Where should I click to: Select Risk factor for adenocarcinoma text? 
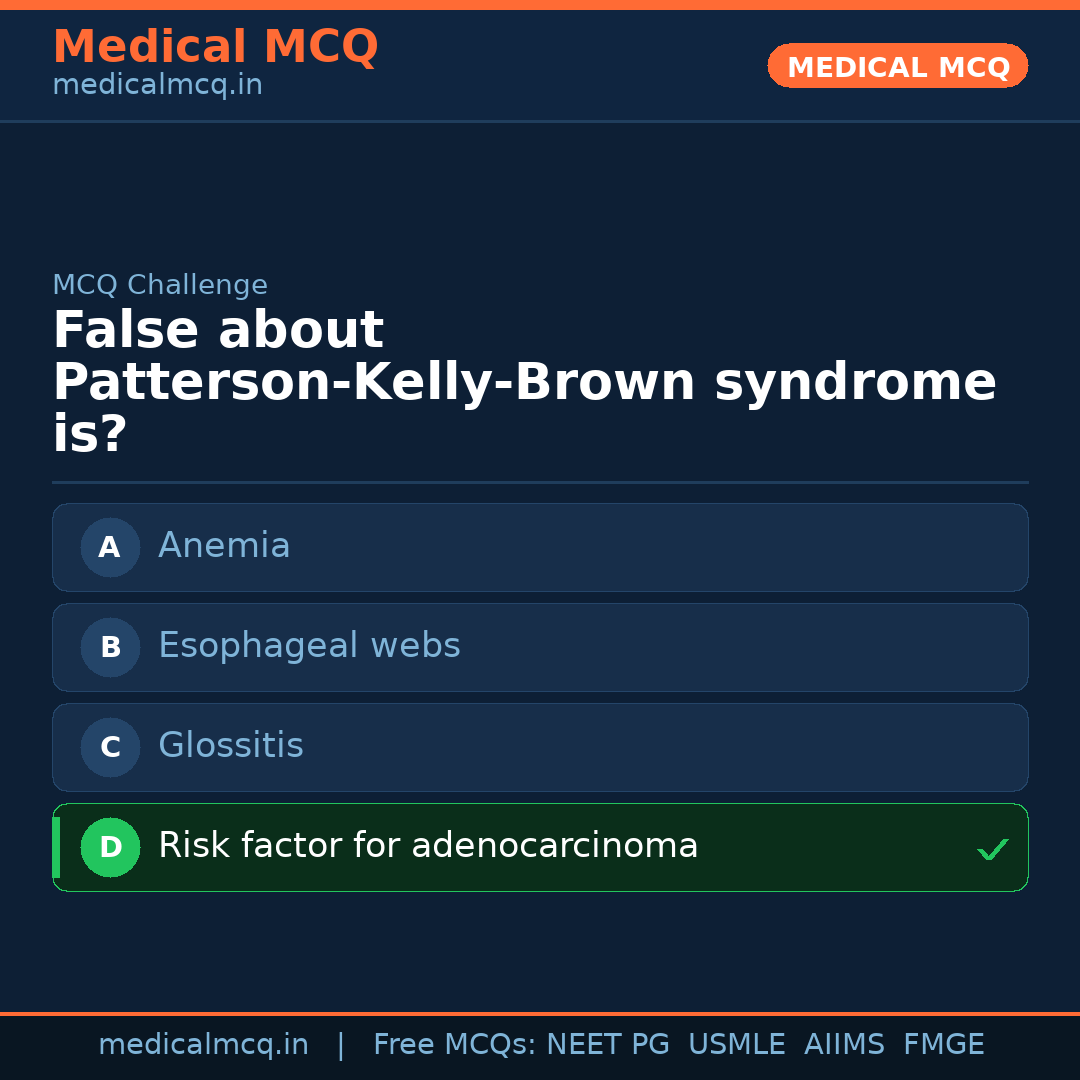[428, 846]
